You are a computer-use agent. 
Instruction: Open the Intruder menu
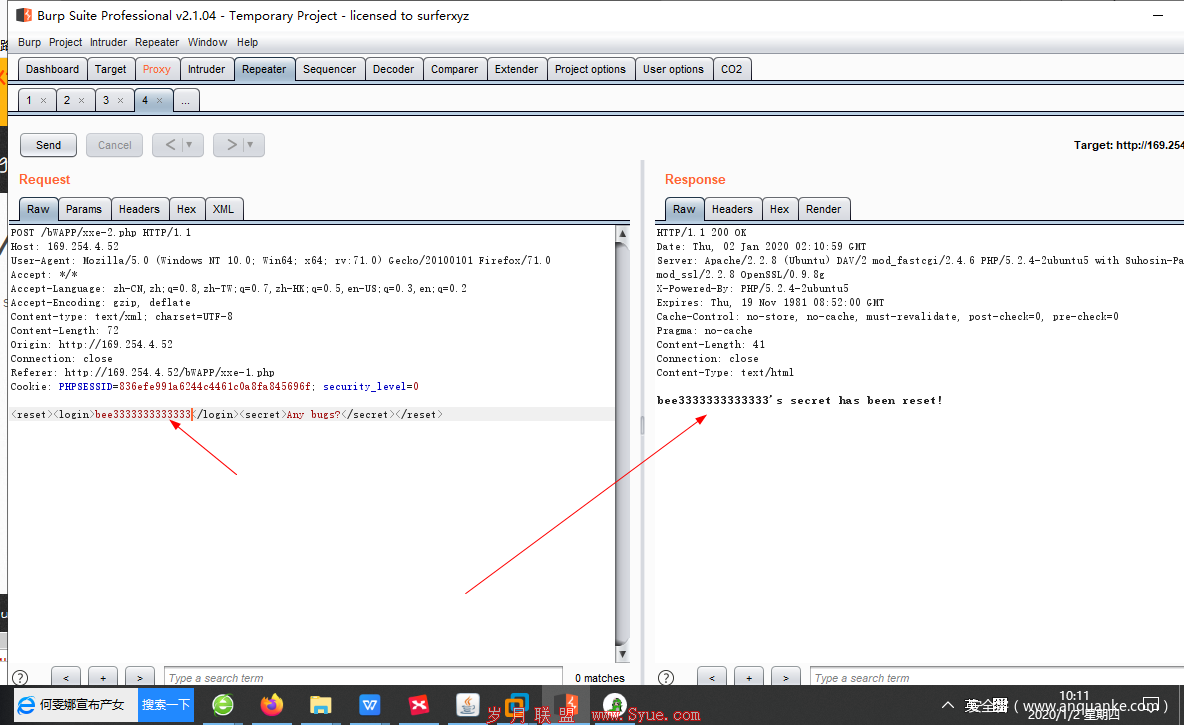[109, 42]
